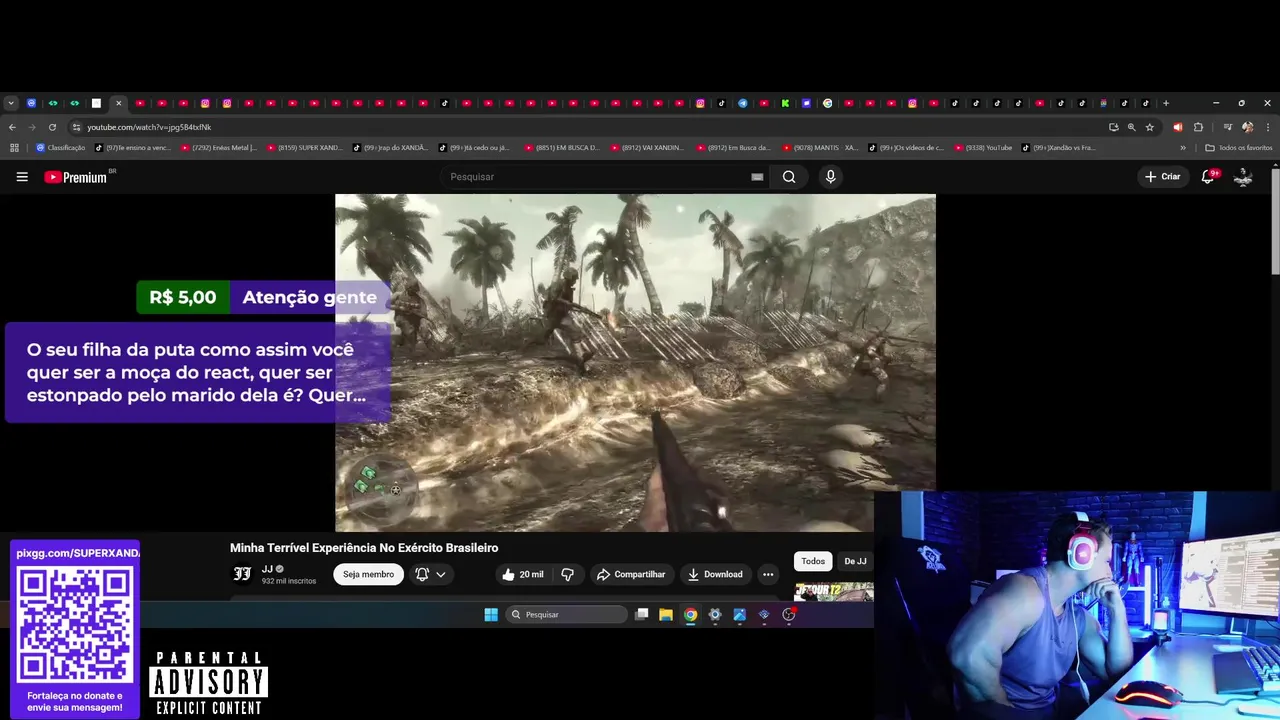1280x720 pixels.
Task: Open the SUPER XAND bookmark
Action: [x=304, y=148]
